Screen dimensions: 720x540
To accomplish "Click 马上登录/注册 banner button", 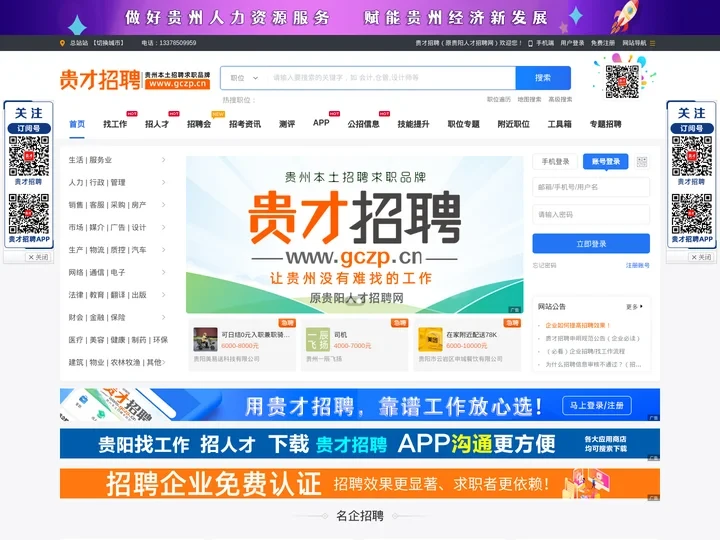I will pyautogui.click(x=596, y=405).
